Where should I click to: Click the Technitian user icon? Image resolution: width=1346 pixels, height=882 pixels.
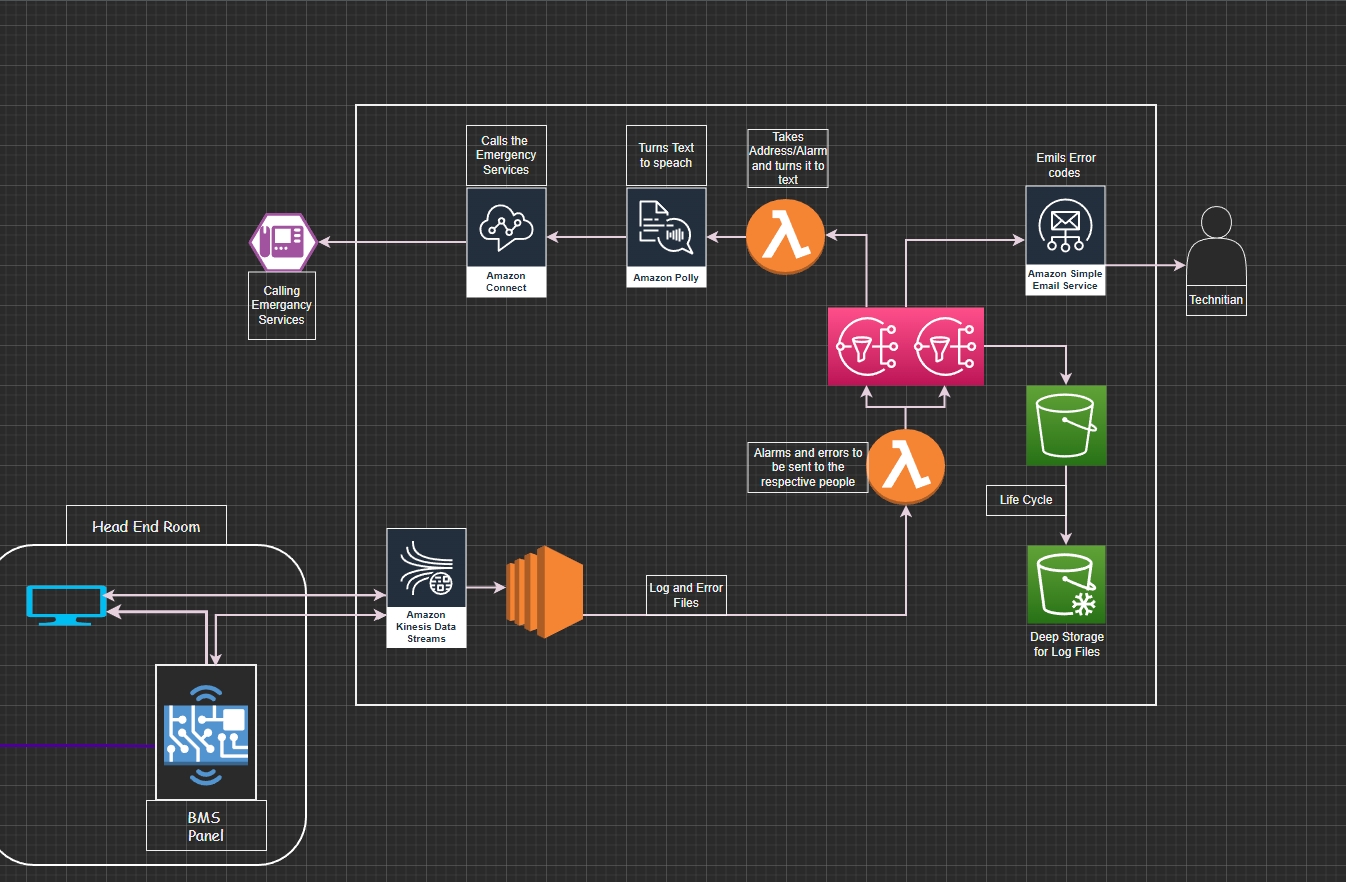[x=1216, y=246]
